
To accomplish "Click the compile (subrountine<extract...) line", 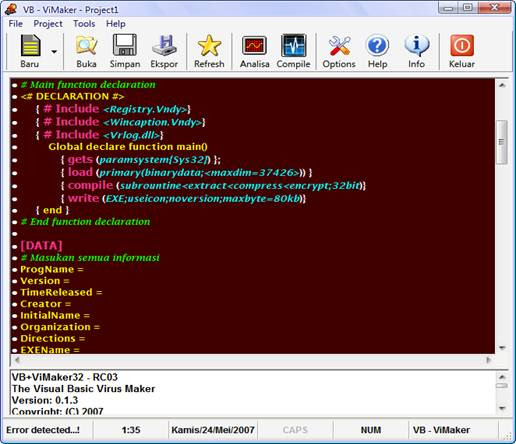I will pyautogui.click(x=213, y=186).
